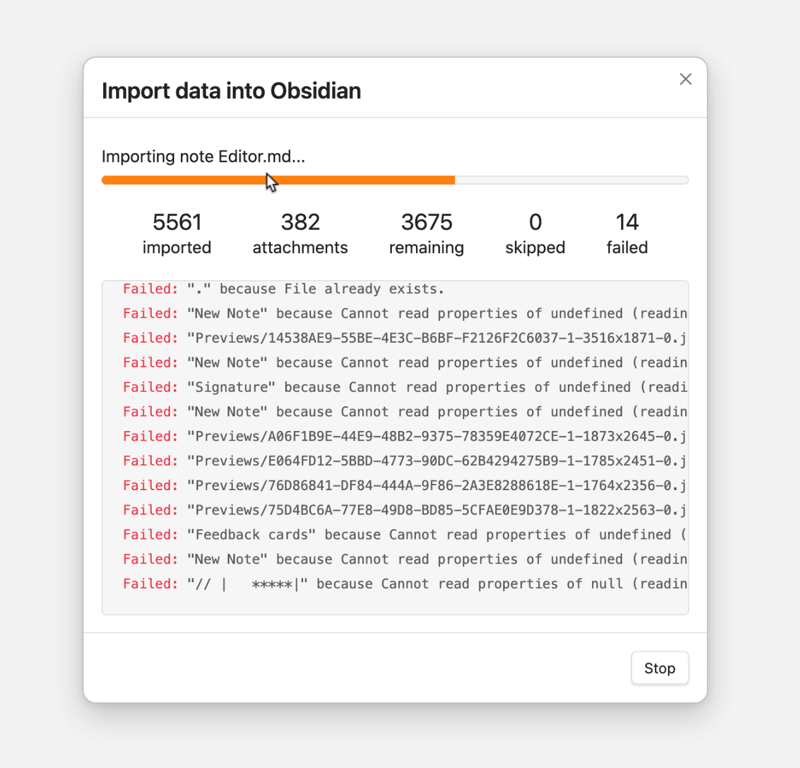Click the Previews/75D4BC6A failed log entry
This screenshot has width=800, height=768.
click(x=405, y=510)
